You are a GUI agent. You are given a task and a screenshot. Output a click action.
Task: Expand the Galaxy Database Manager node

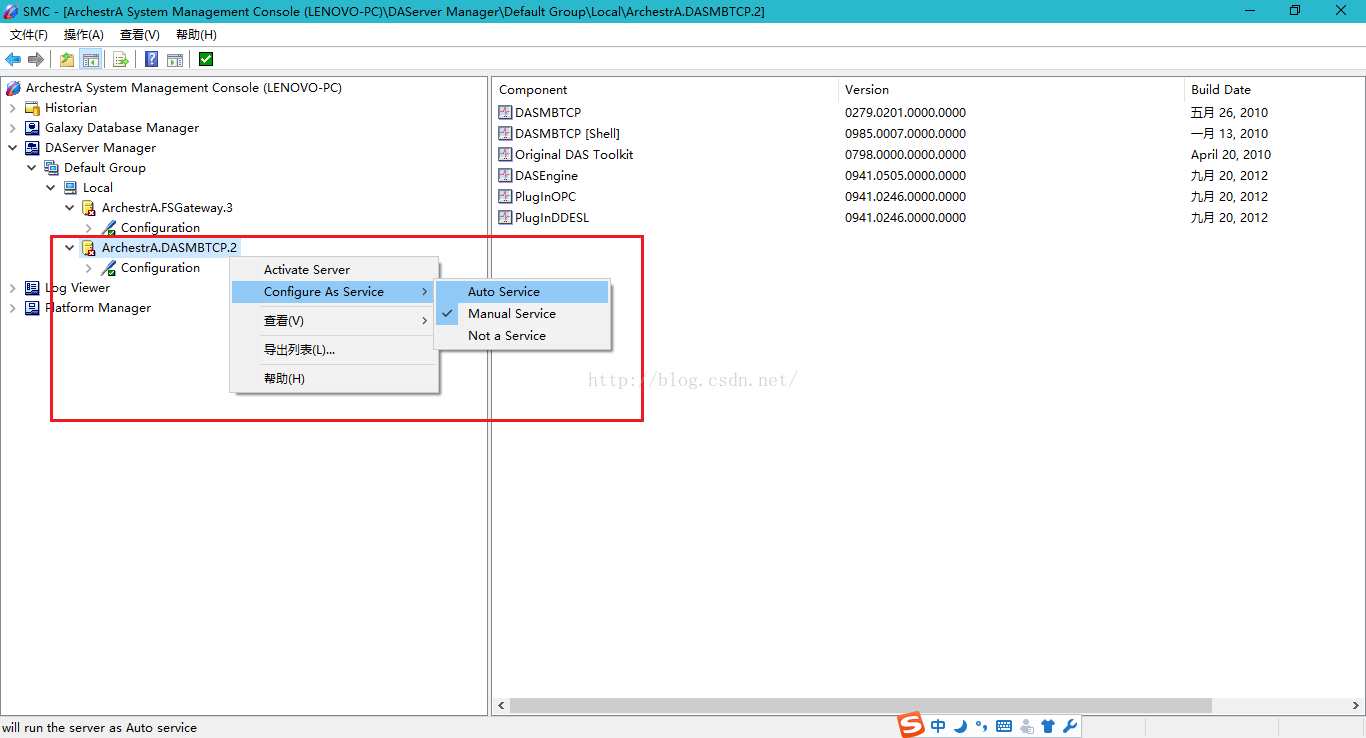pyautogui.click(x=13, y=128)
